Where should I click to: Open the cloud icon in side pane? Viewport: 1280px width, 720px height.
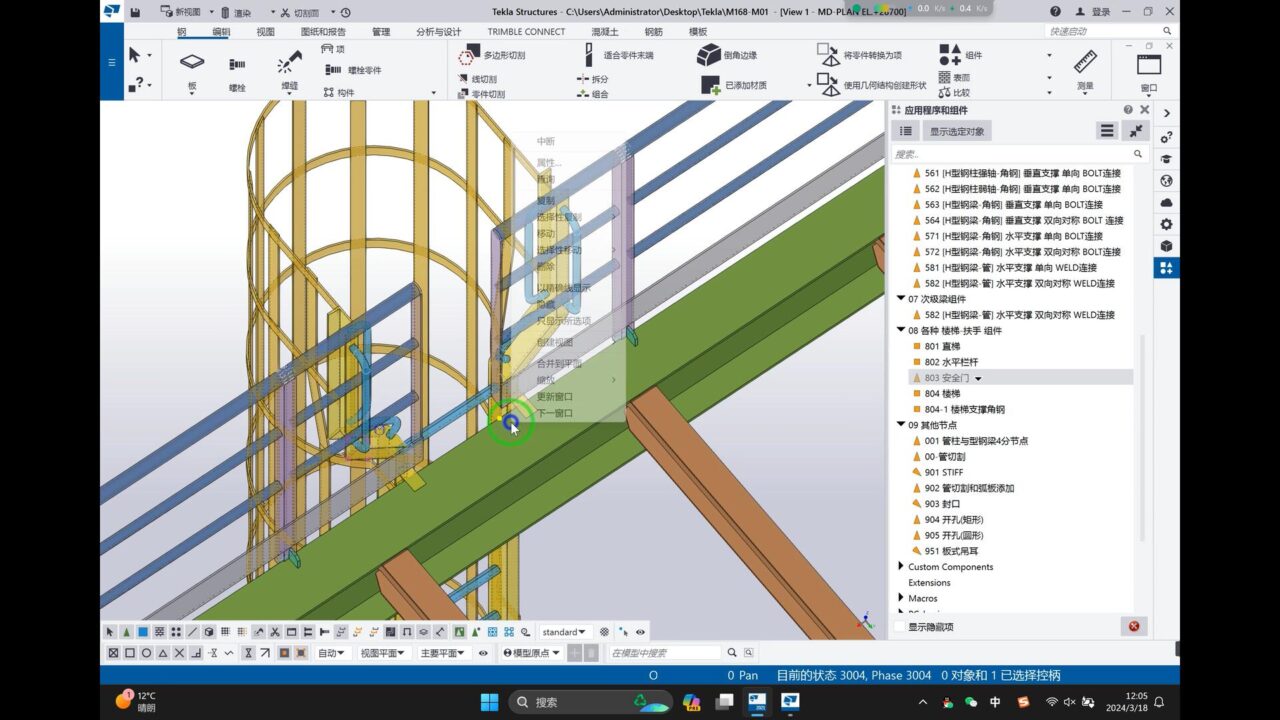coord(1166,203)
